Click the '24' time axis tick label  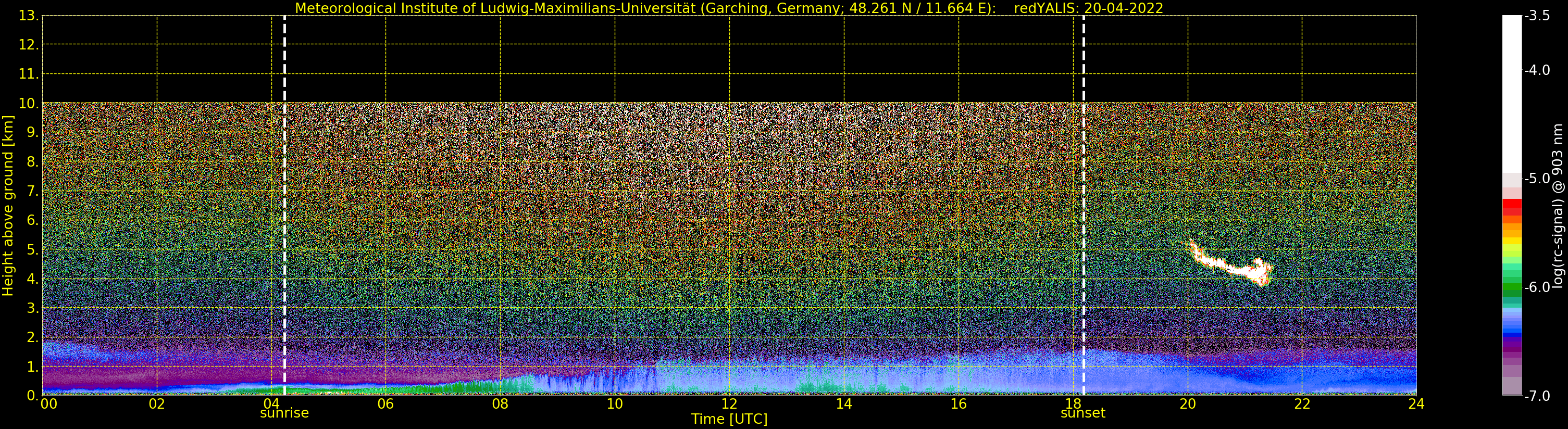point(1416,404)
